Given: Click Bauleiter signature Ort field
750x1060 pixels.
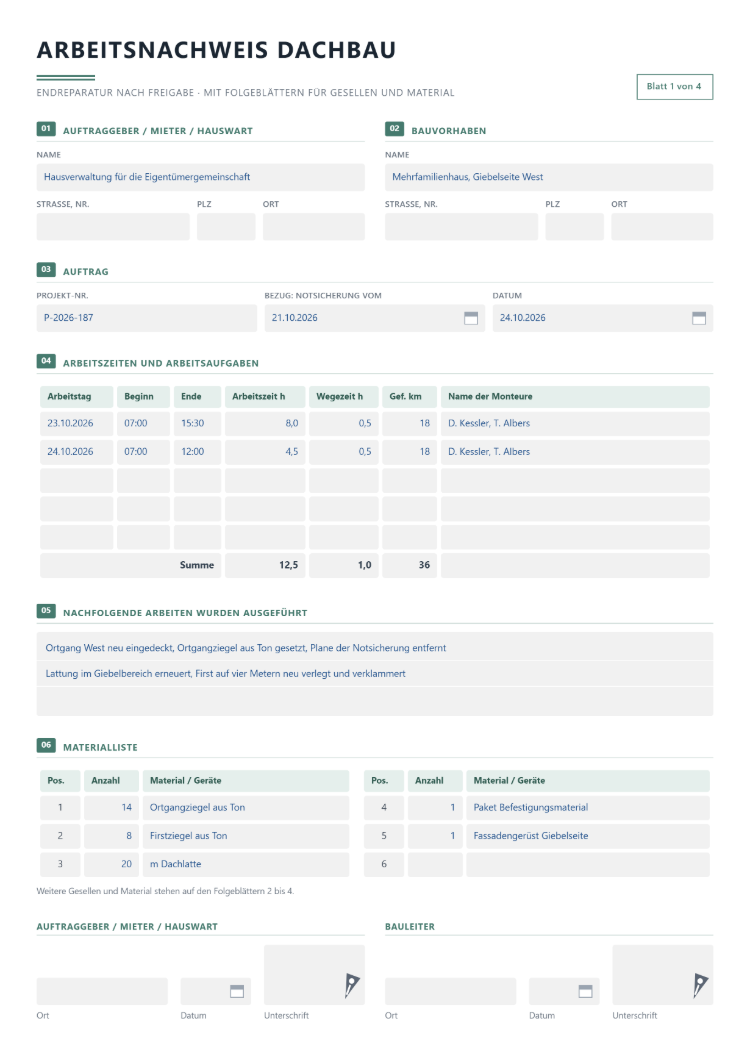Looking at the screenshot, I should (x=450, y=991).
